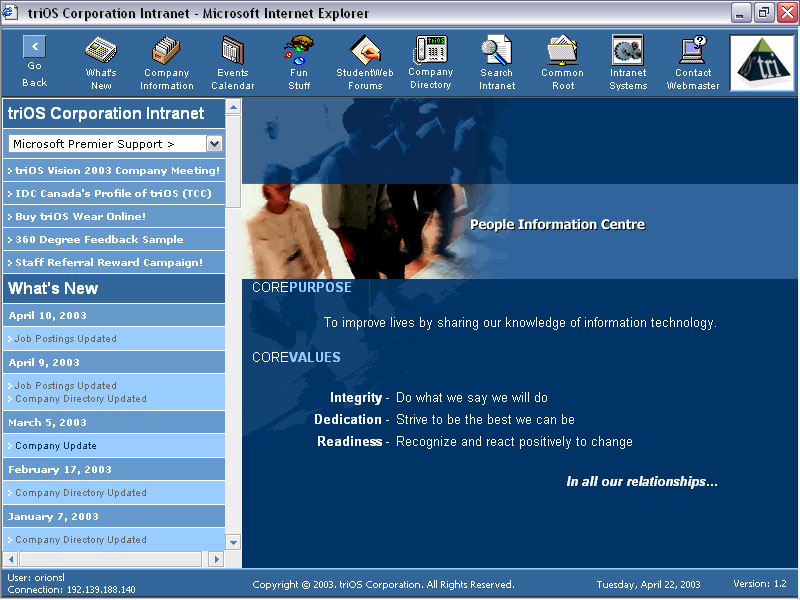The height and width of the screenshot is (600, 800).
Task: Open StudentWeb Forums from the toolbar
Action: (364, 60)
